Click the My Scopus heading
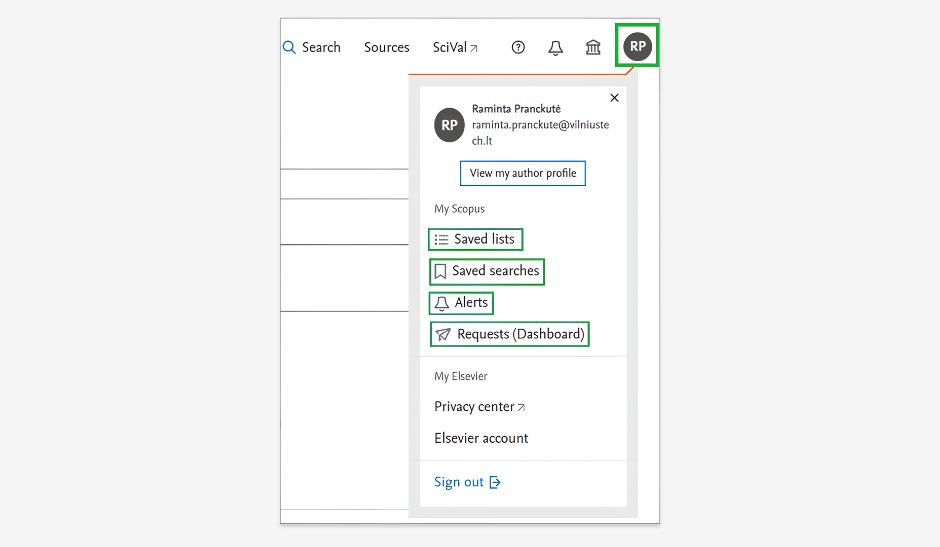The width and height of the screenshot is (940, 547). pos(459,209)
